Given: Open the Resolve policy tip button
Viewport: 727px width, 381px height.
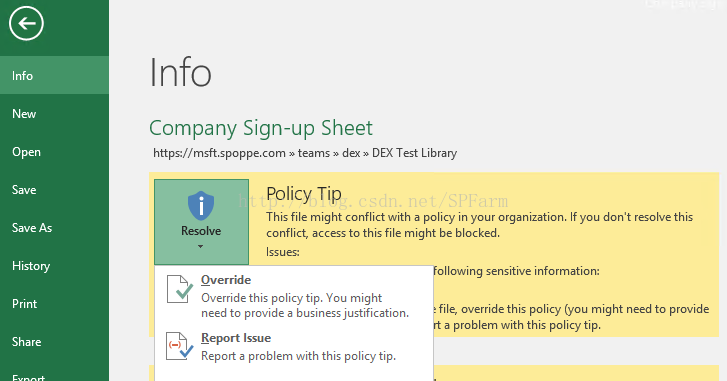Looking at the screenshot, I should coord(201,222).
